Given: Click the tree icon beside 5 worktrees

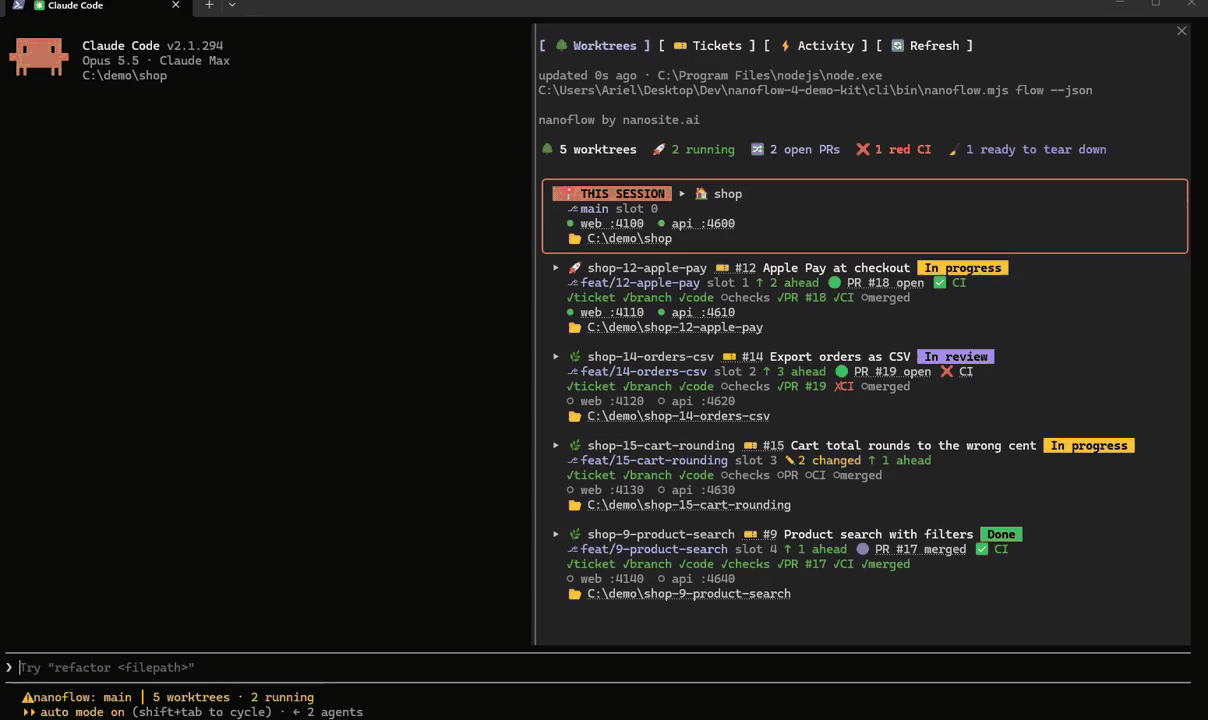Looking at the screenshot, I should pyautogui.click(x=547, y=150).
